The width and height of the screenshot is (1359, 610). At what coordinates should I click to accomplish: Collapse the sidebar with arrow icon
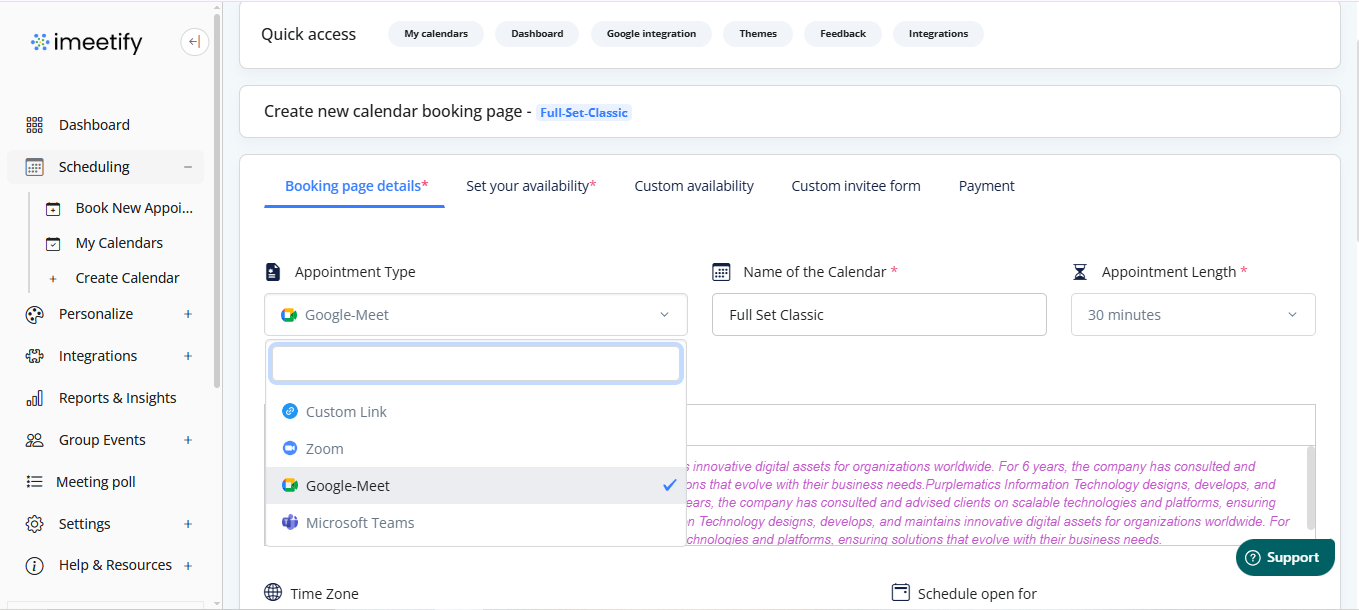click(194, 42)
